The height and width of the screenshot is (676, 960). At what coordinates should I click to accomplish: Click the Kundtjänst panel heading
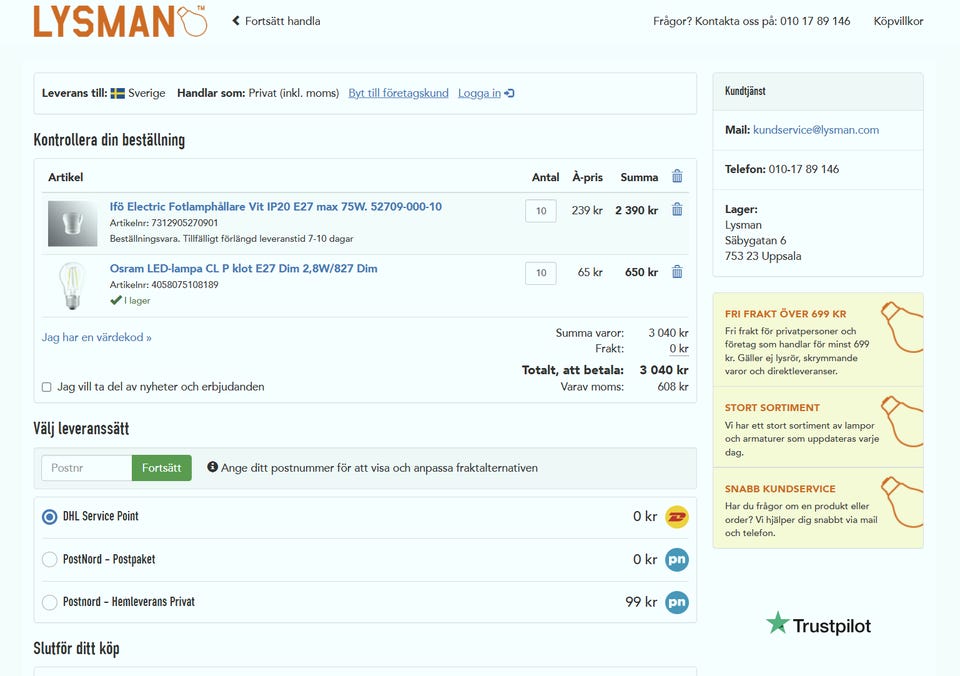(x=745, y=91)
